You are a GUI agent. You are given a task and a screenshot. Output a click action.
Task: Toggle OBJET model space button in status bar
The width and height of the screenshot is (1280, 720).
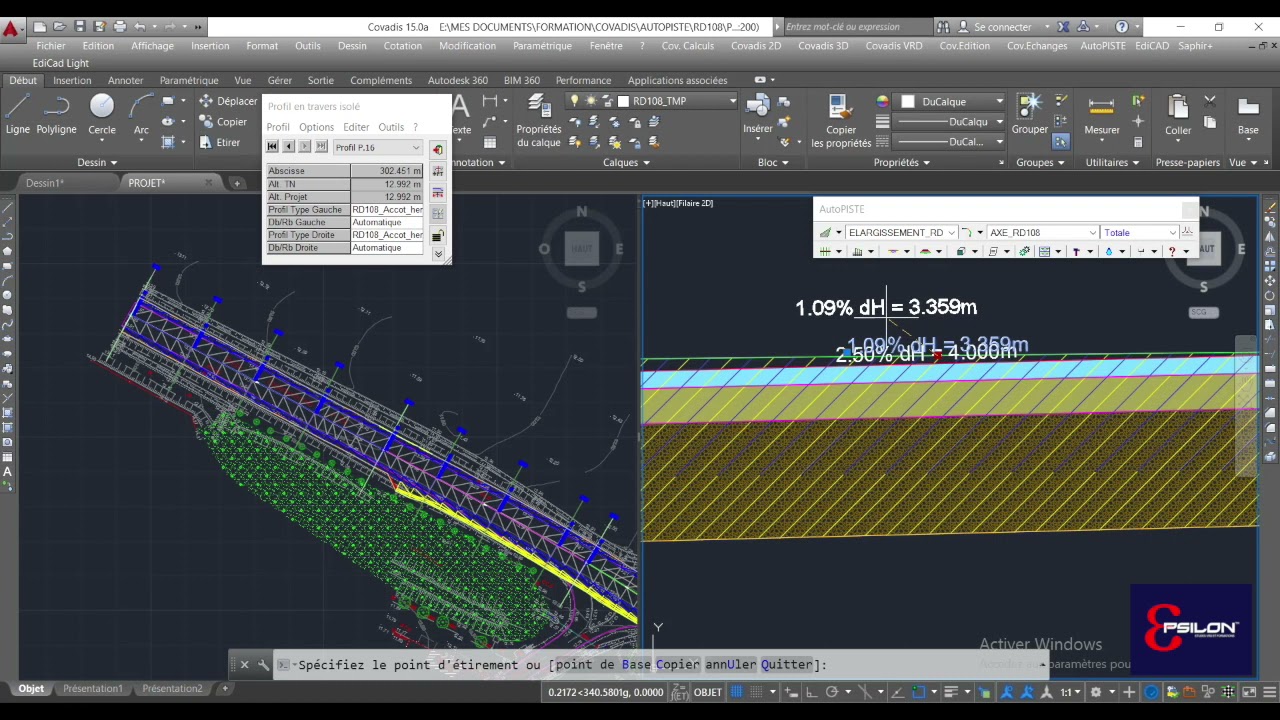(708, 692)
